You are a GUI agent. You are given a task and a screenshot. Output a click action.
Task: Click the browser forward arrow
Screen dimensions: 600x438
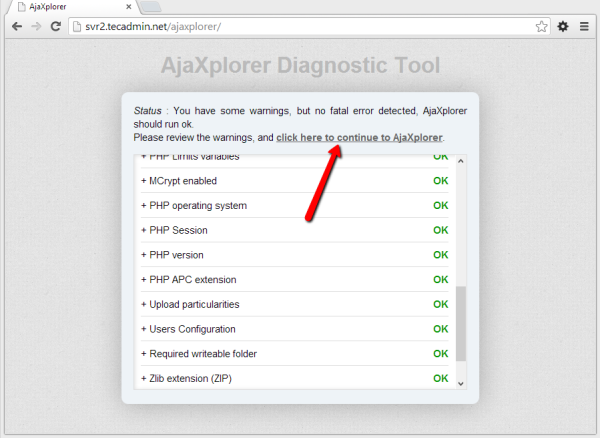click(x=37, y=26)
